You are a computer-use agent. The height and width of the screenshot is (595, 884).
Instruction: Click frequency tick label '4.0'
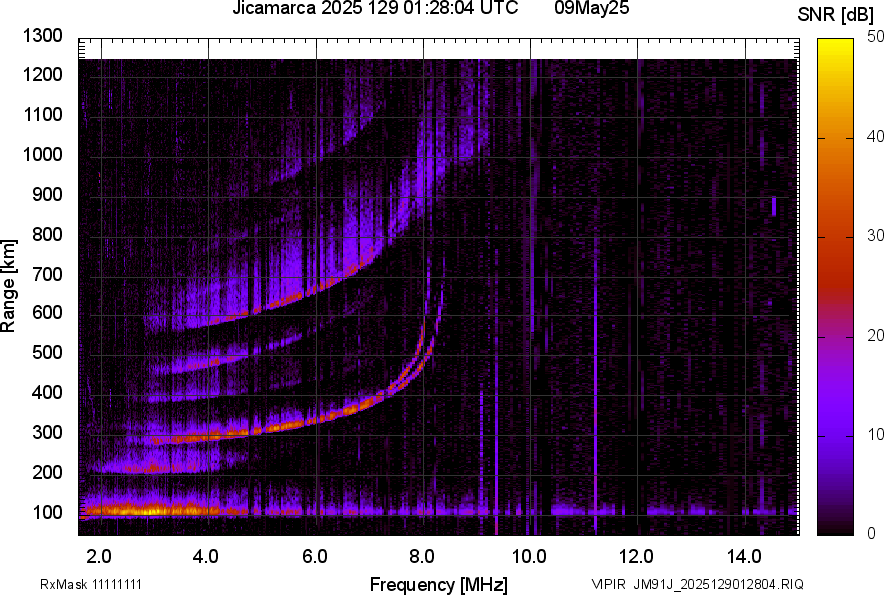206,557
